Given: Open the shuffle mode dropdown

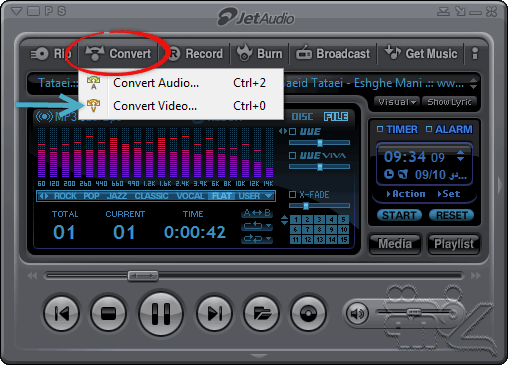Looking at the screenshot, I should click(257, 239).
